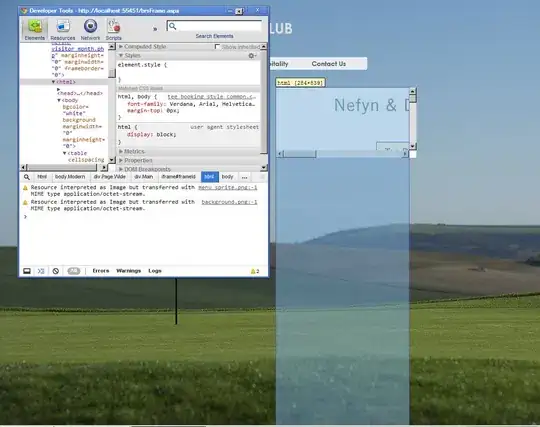Open the Scripts panel icon
540x427 pixels.
(x=114, y=30)
